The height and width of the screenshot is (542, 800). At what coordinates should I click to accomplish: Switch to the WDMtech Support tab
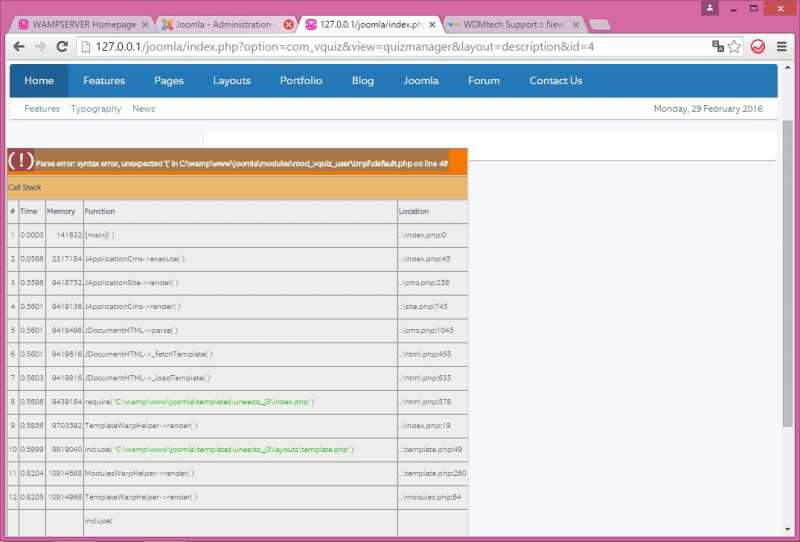pyautogui.click(x=506, y=24)
